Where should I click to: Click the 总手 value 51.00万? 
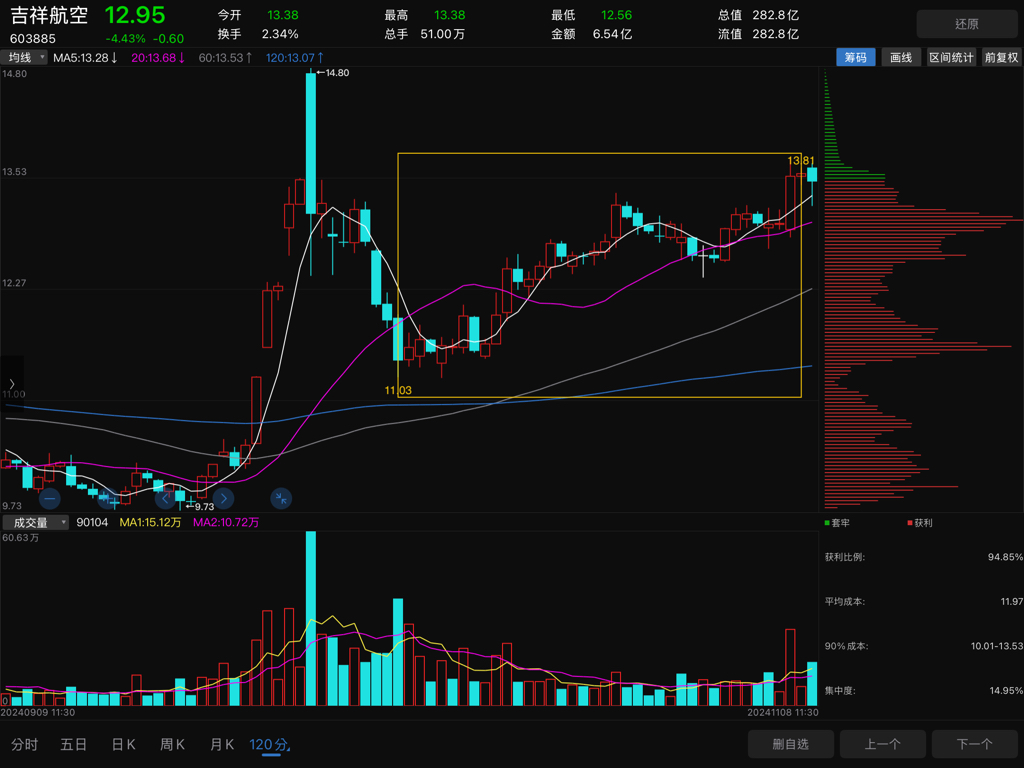click(x=442, y=34)
